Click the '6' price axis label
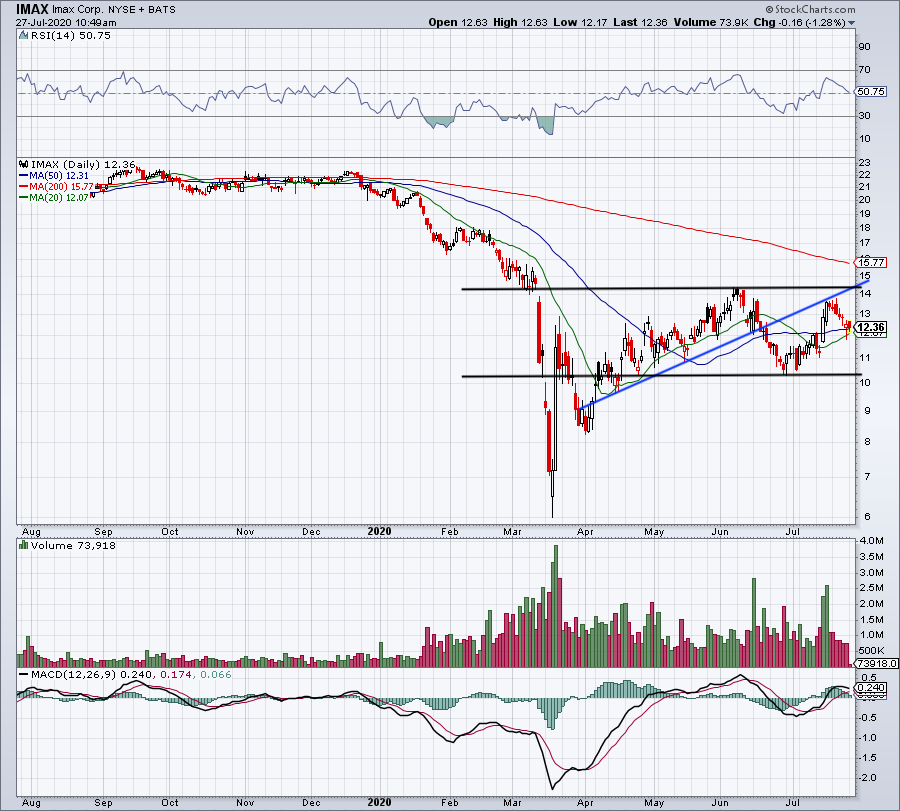 click(867, 517)
